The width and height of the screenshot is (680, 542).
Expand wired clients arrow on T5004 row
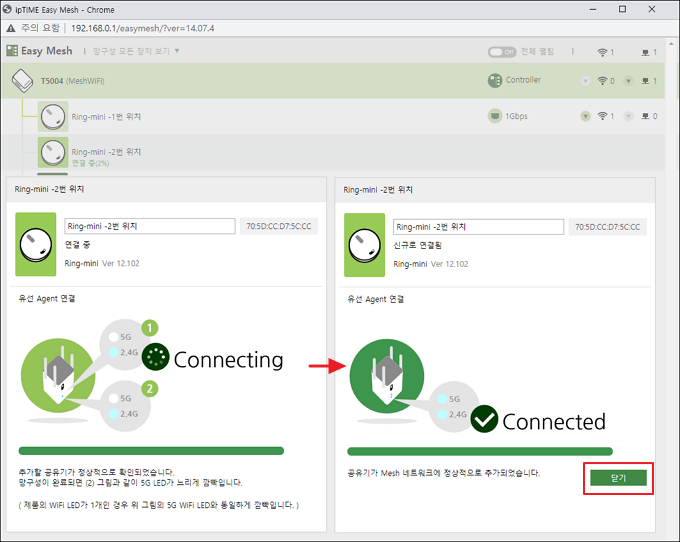pyautogui.click(x=628, y=81)
